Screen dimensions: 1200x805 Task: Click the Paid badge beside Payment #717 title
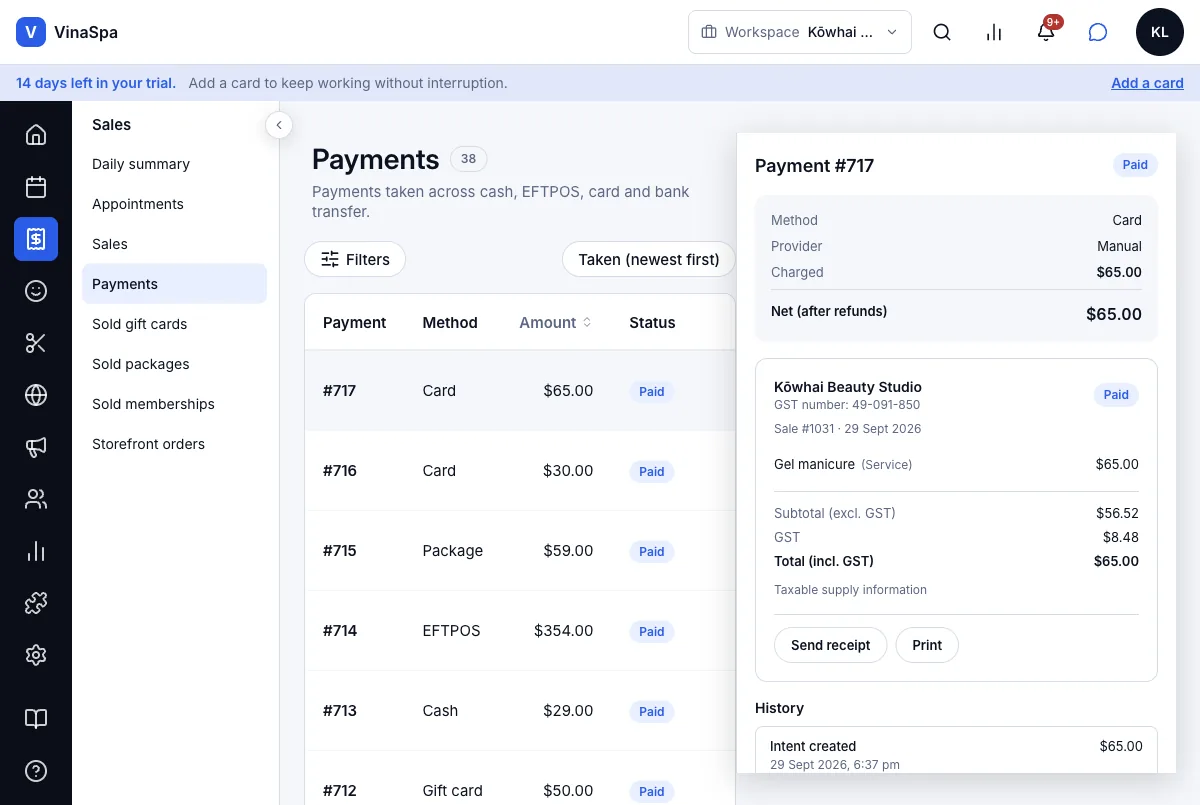point(1135,165)
